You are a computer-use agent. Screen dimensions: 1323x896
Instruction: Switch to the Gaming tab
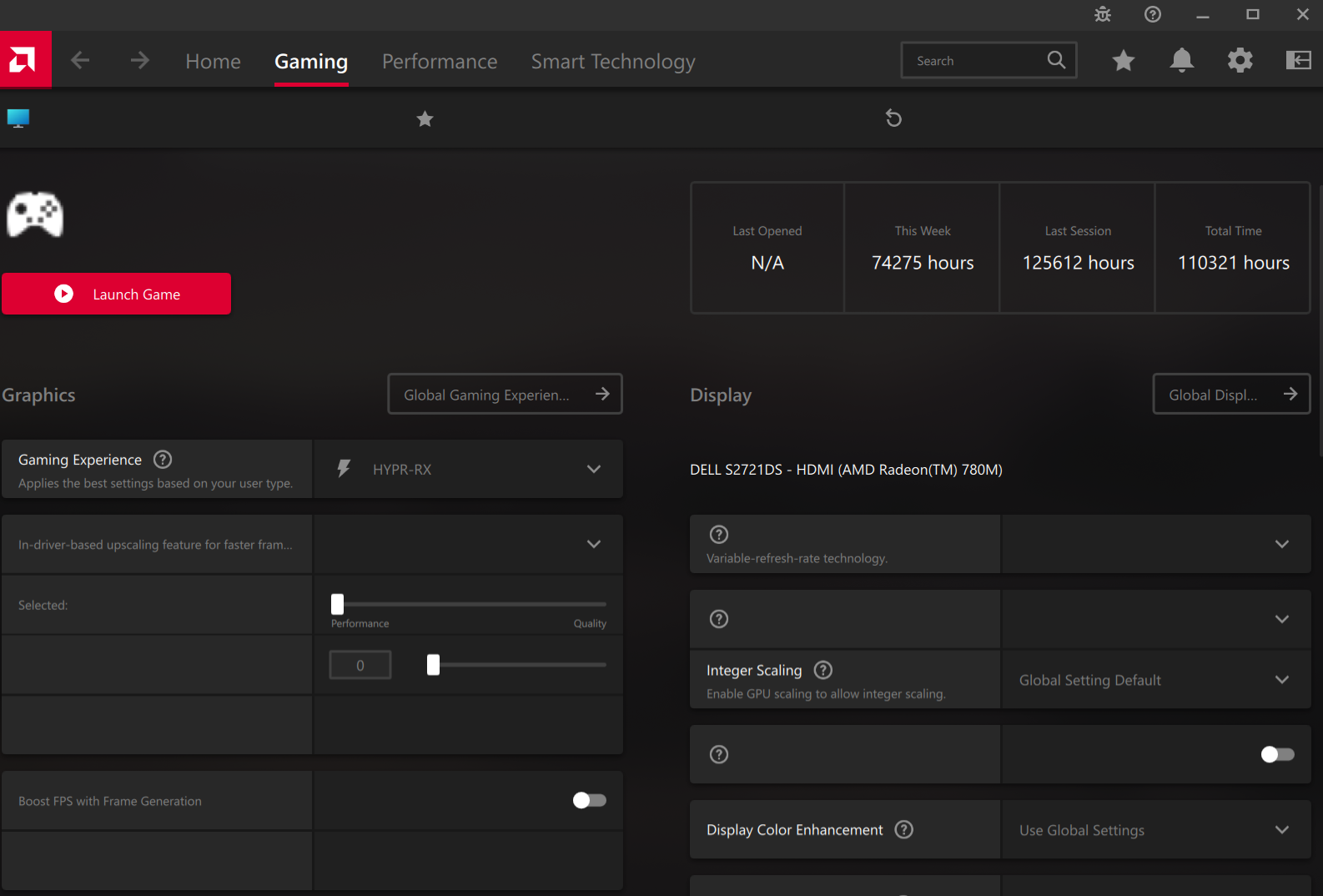(x=311, y=61)
